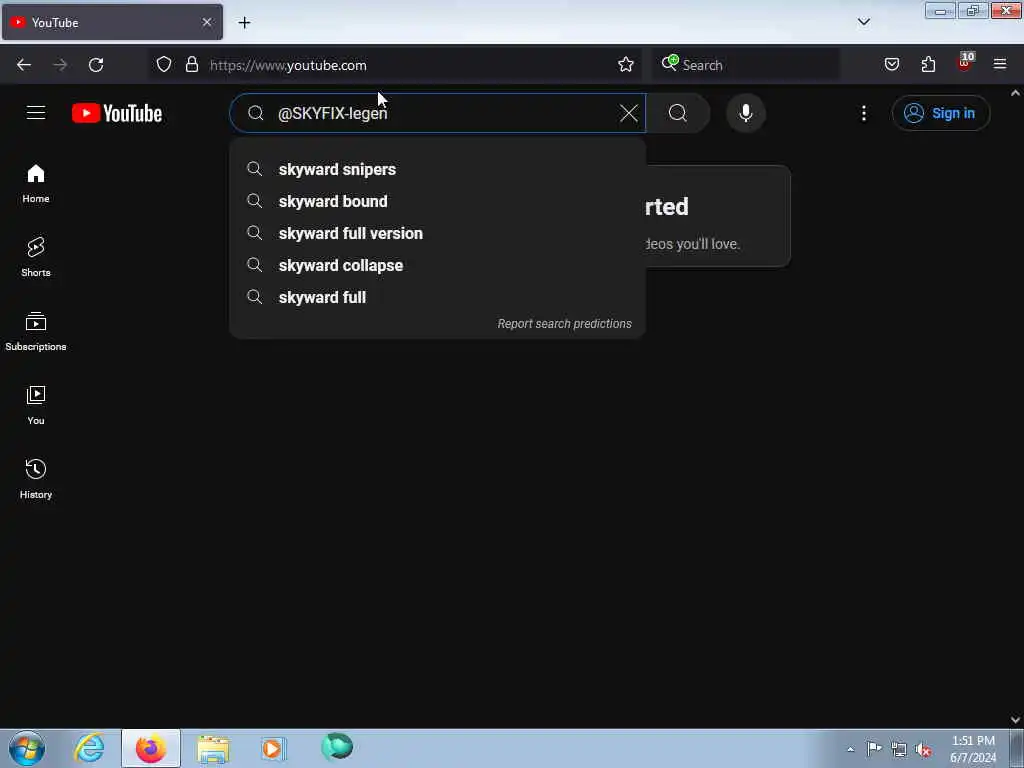Viewport: 1024px width, 768px height.
Task: Click the Firefox Search box
Action: coord(746,65)
